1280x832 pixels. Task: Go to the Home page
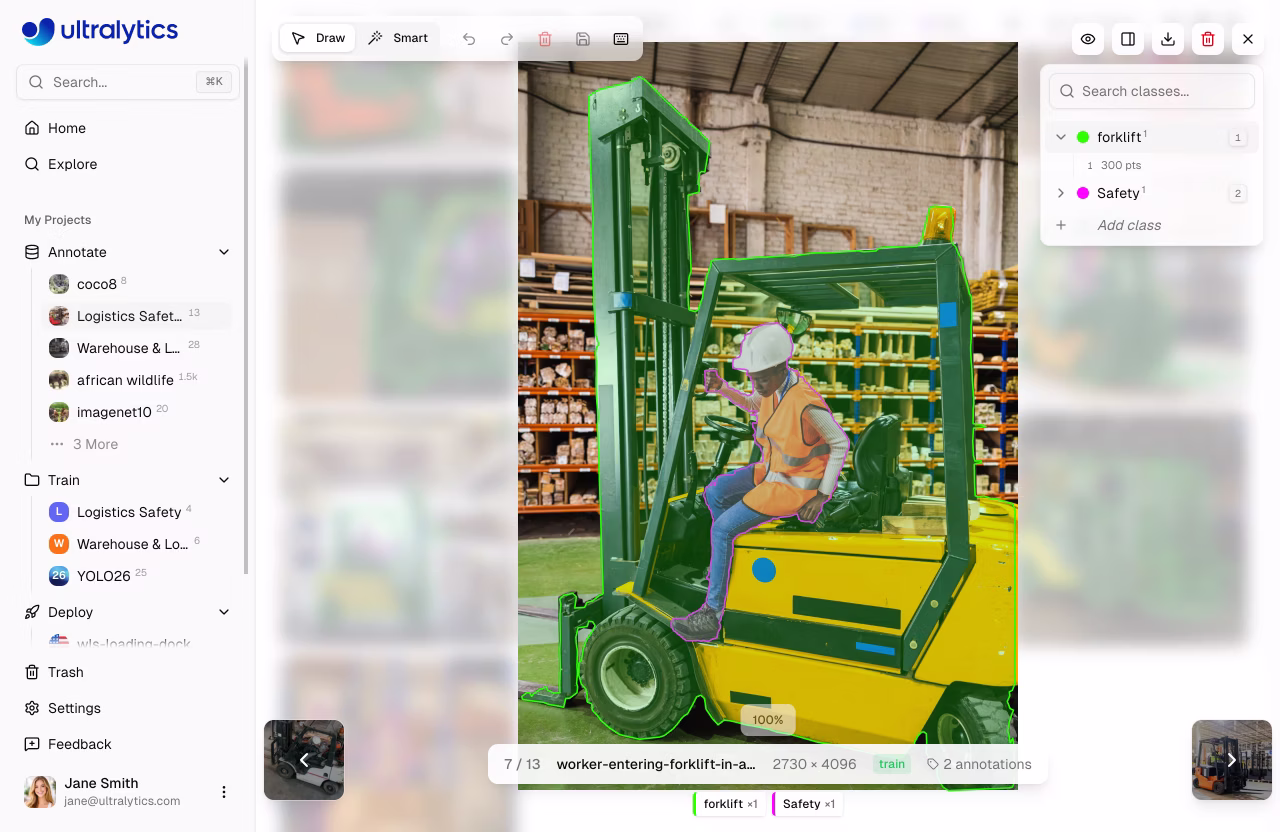pyautogui.click(x=66, y=128)
